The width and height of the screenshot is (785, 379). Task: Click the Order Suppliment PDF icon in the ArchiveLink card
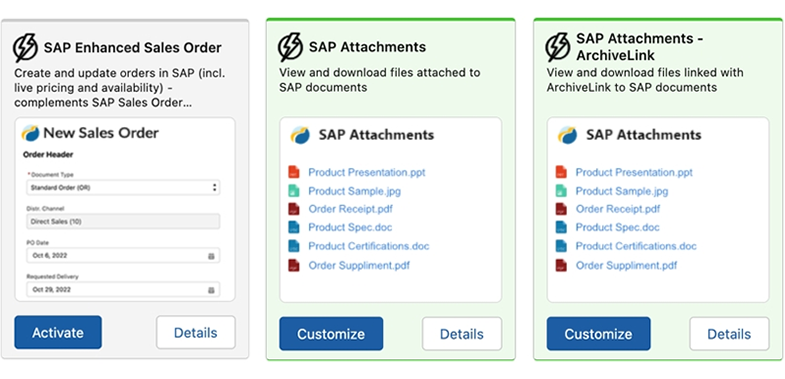561,265
